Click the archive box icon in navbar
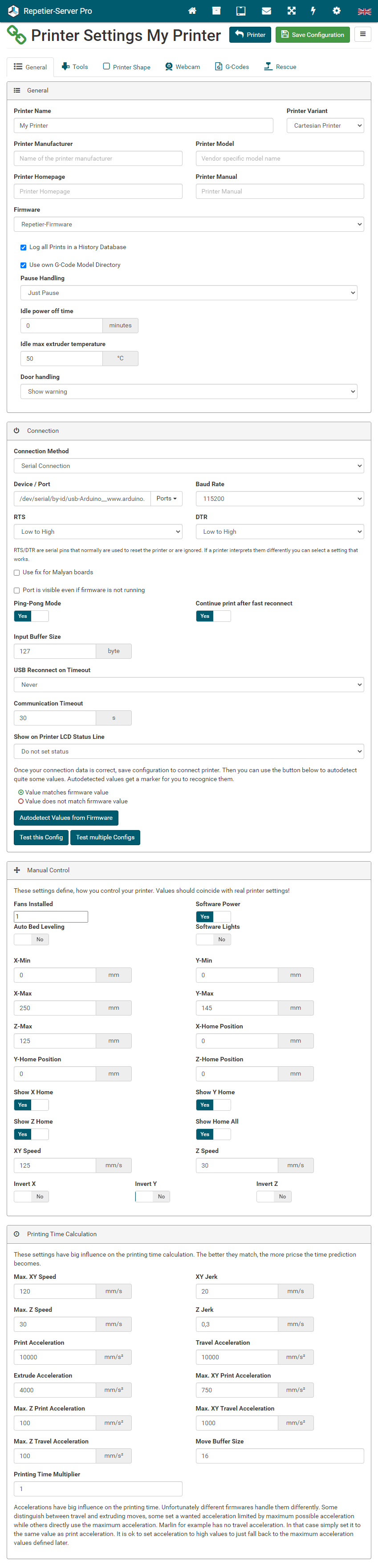This screenshot has height=1568, width=378. point(216,11)
